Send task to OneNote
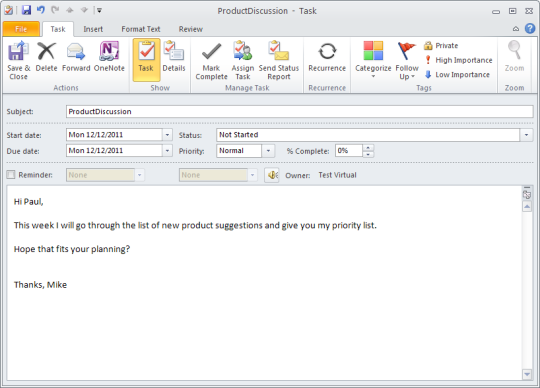 pos(109,57)
